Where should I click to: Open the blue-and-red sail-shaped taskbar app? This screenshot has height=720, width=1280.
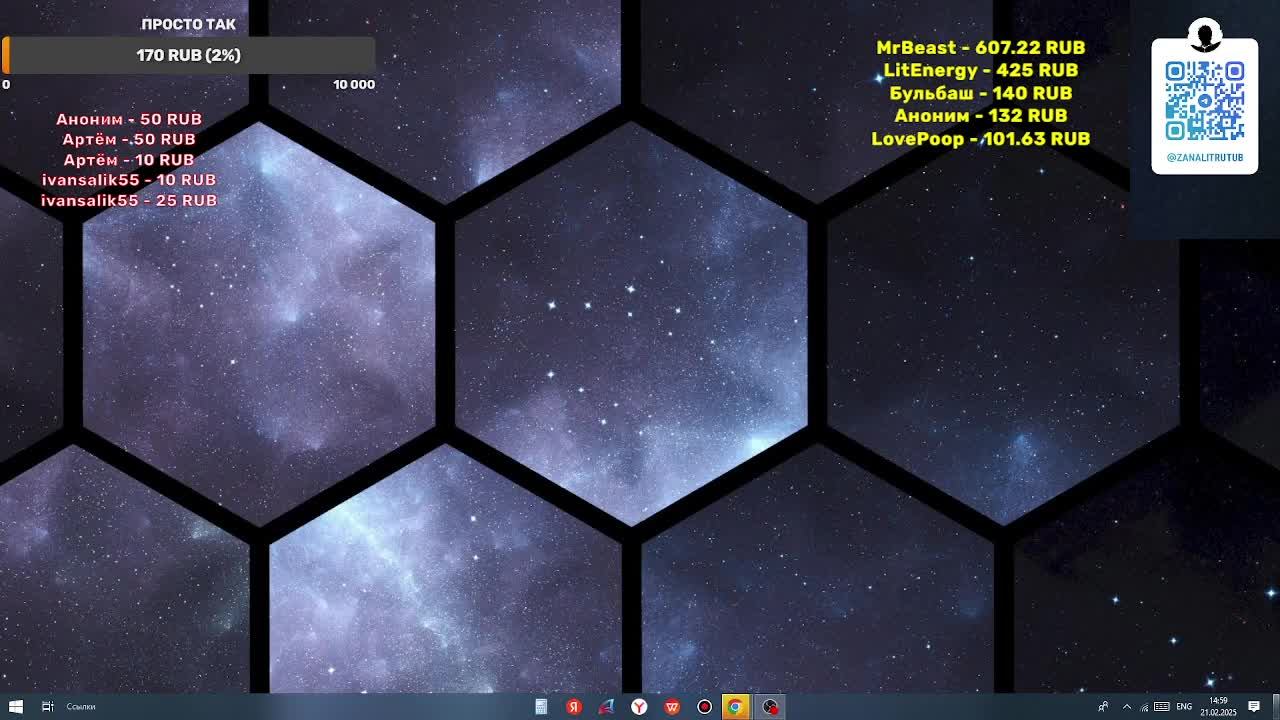(x=606, y=706)
